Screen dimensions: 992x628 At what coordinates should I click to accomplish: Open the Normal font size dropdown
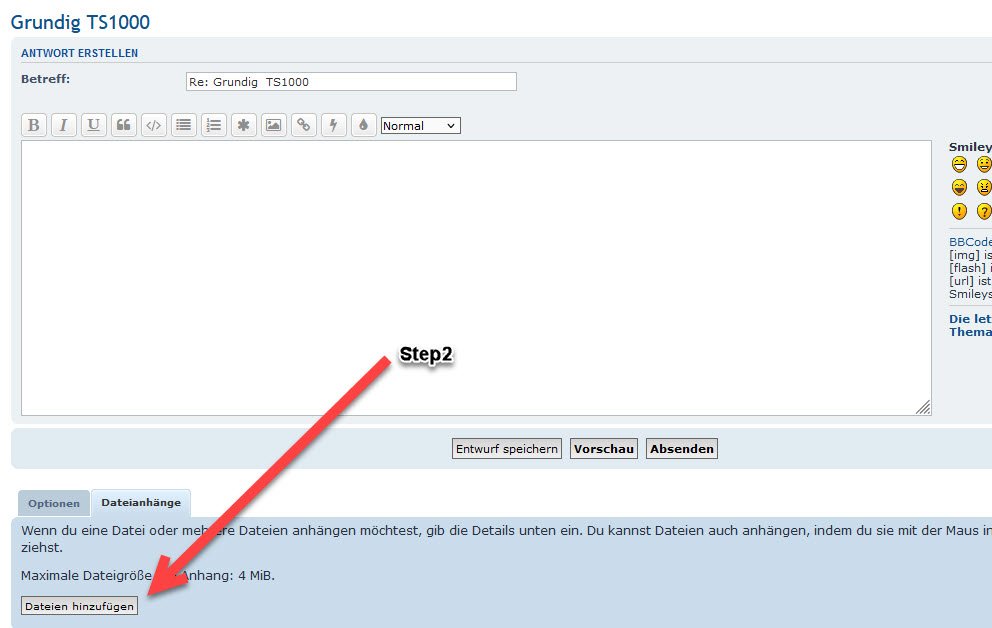click(421, 126)
